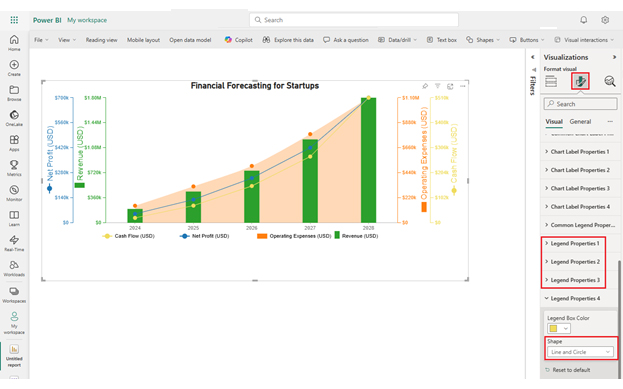Go to Home in left sidebar

click(14, 43)
